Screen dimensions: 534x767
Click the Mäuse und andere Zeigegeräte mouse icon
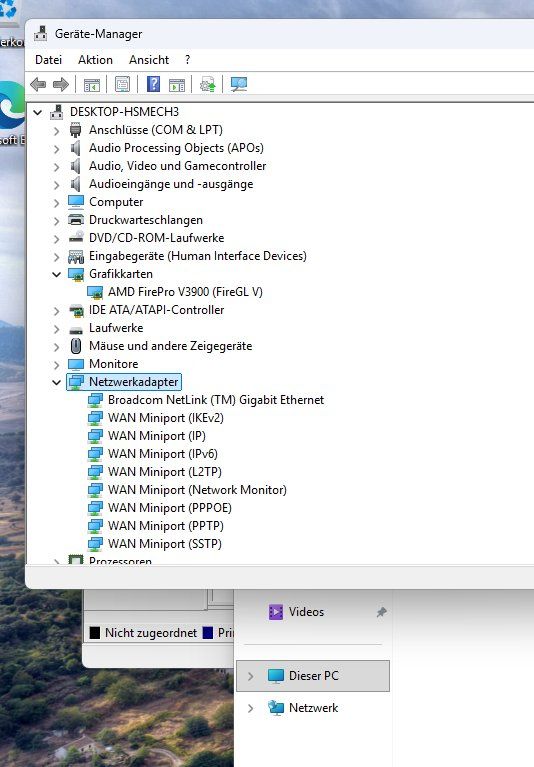pyautogui.click(x=76, y=346)
